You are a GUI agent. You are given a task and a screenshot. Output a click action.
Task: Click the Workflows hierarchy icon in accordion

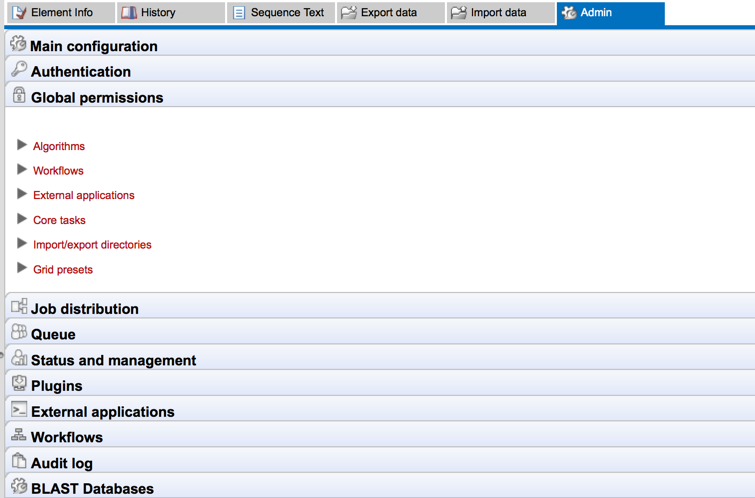[x=18, y=436]
